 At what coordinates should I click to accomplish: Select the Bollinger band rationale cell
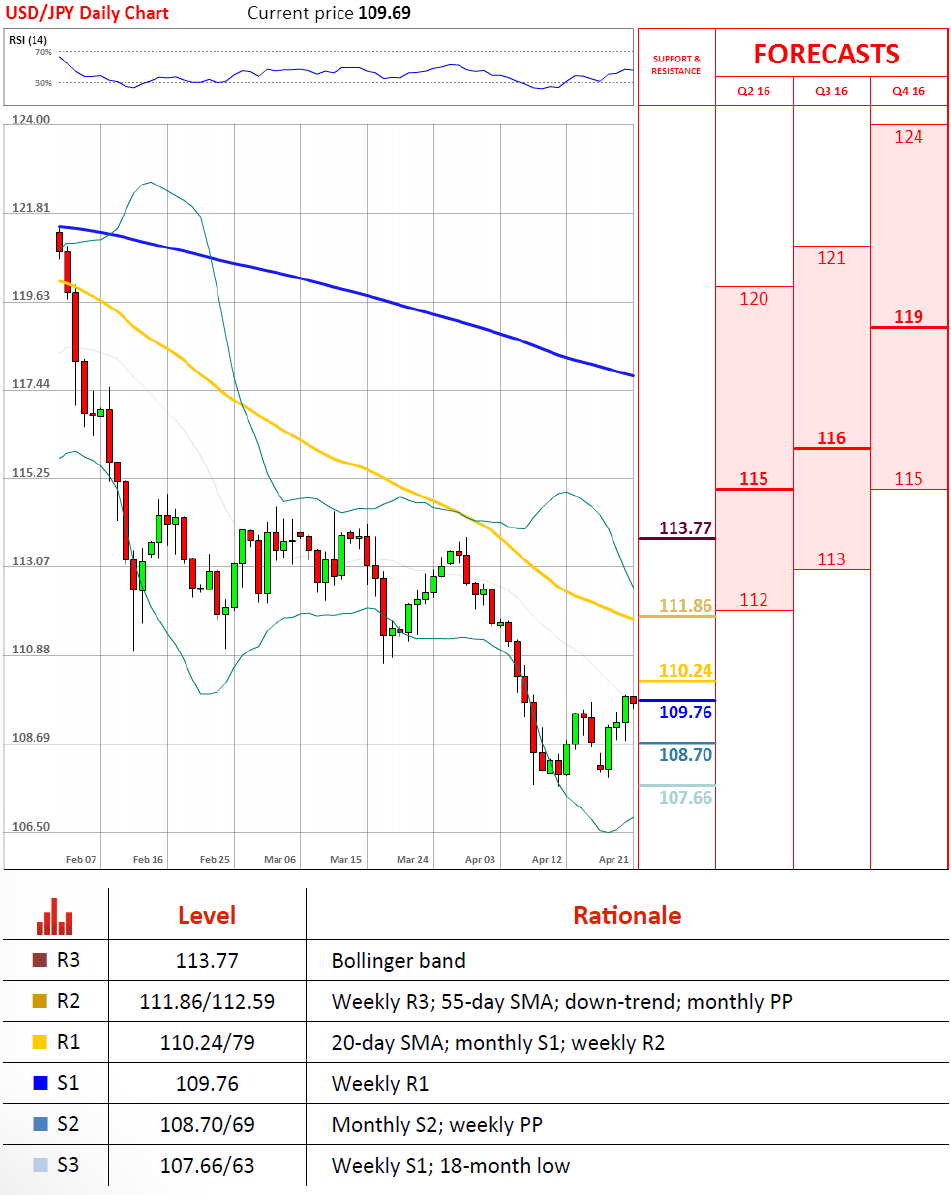(398, 961)
